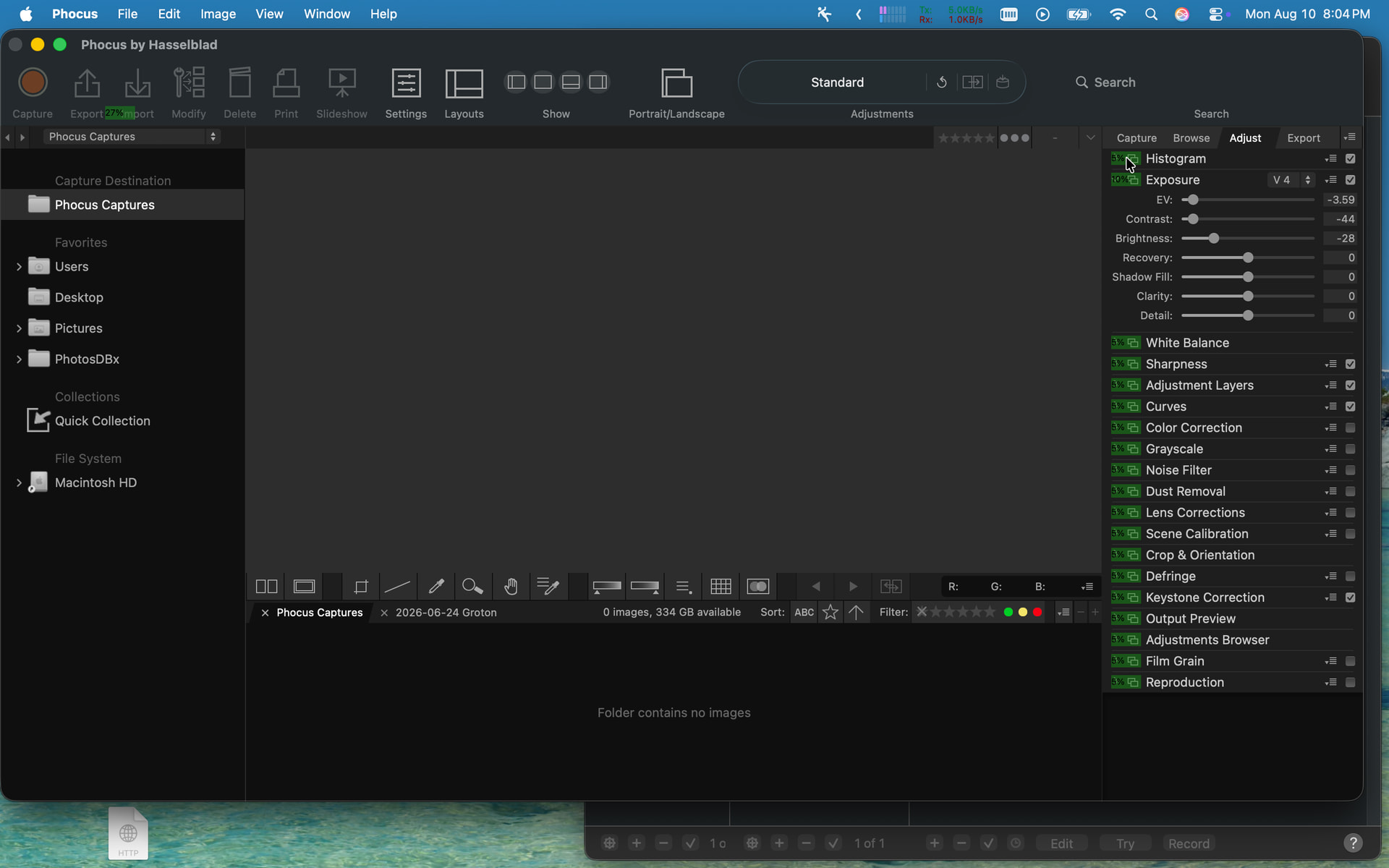Open the Phocus Captures folder dropdown
This screenshot has width=1389, height=868.
pyautogui.click(x=132, y=137)
